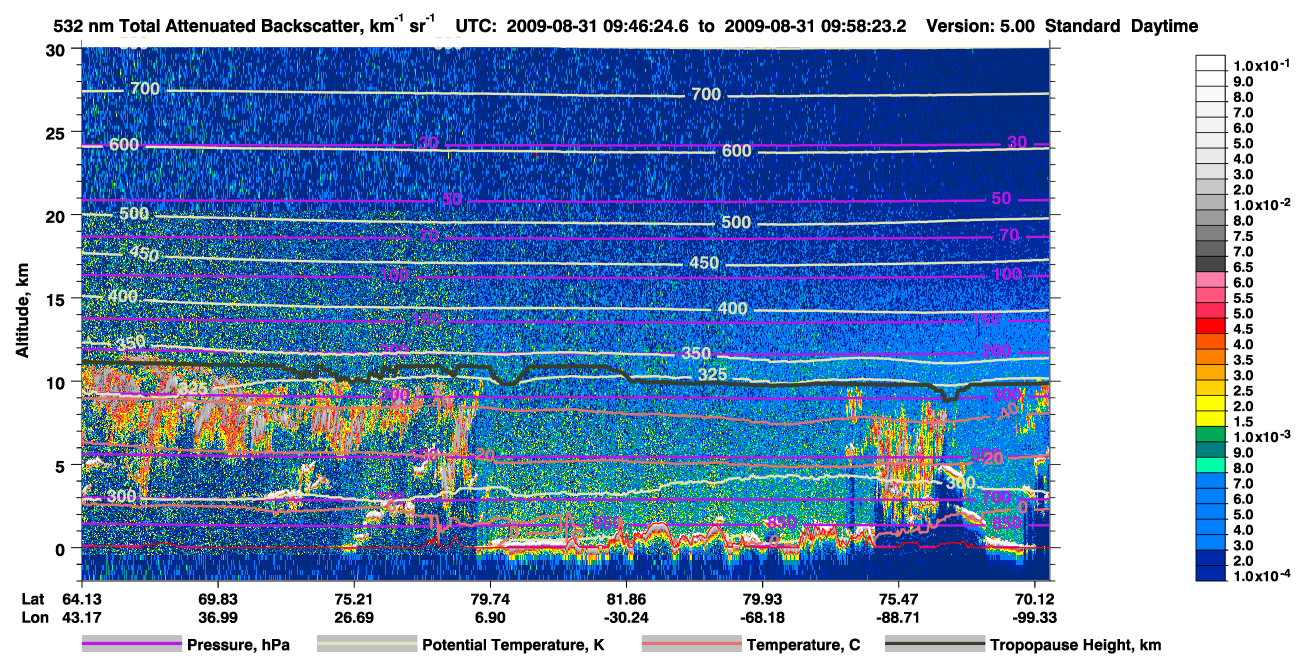The image size is (1300, 667).
Task: Click the color bar label 1.0x10-4
Action: tap(1259, 576)
